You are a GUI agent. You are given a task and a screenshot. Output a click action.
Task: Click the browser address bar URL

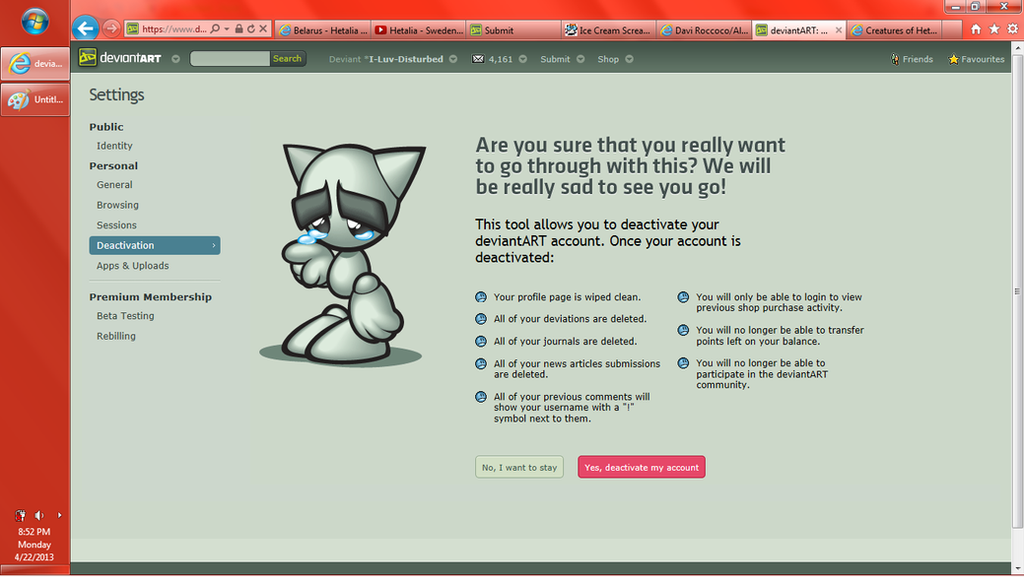(174, 29)
